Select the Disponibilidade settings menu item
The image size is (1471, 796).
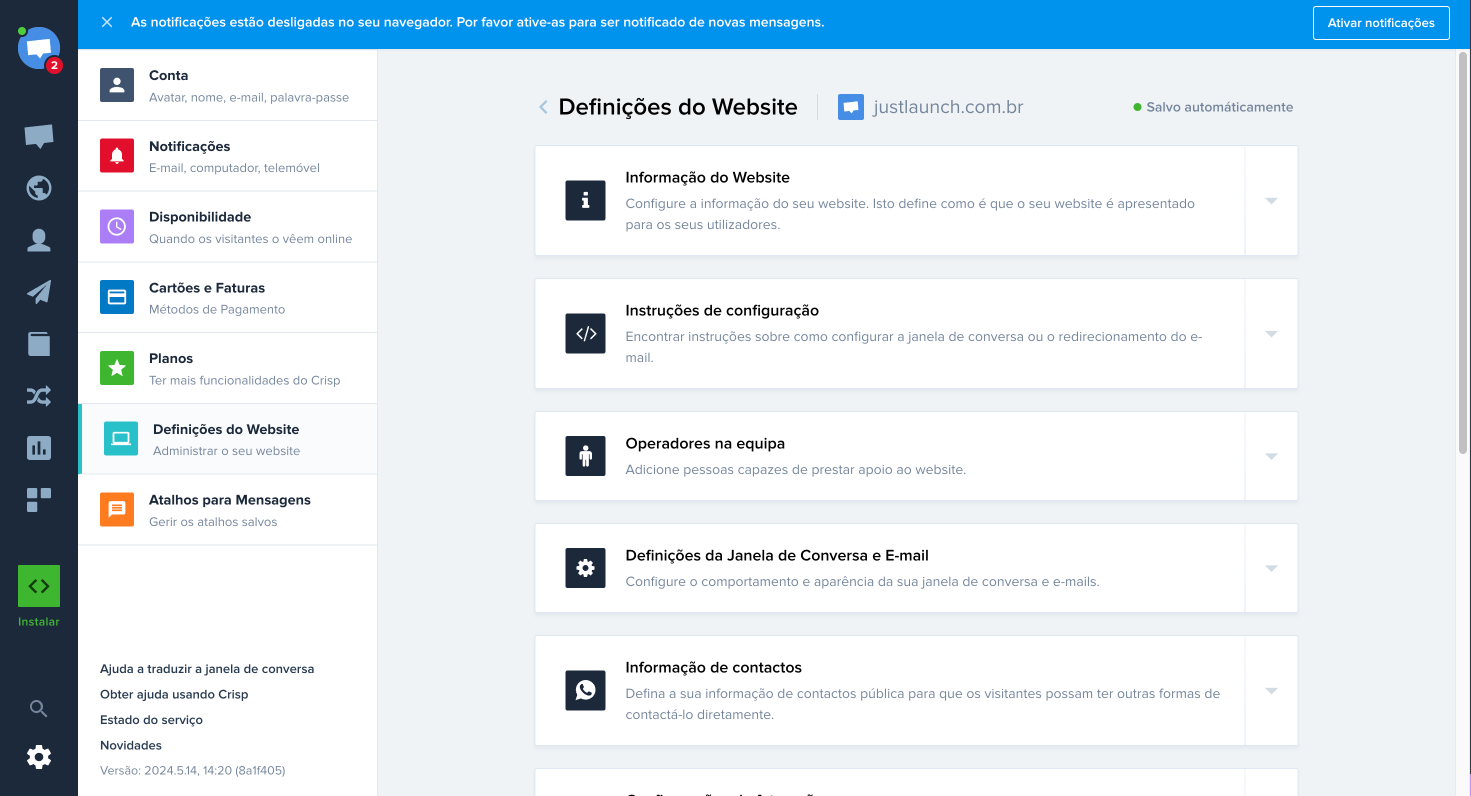(228, 227)
